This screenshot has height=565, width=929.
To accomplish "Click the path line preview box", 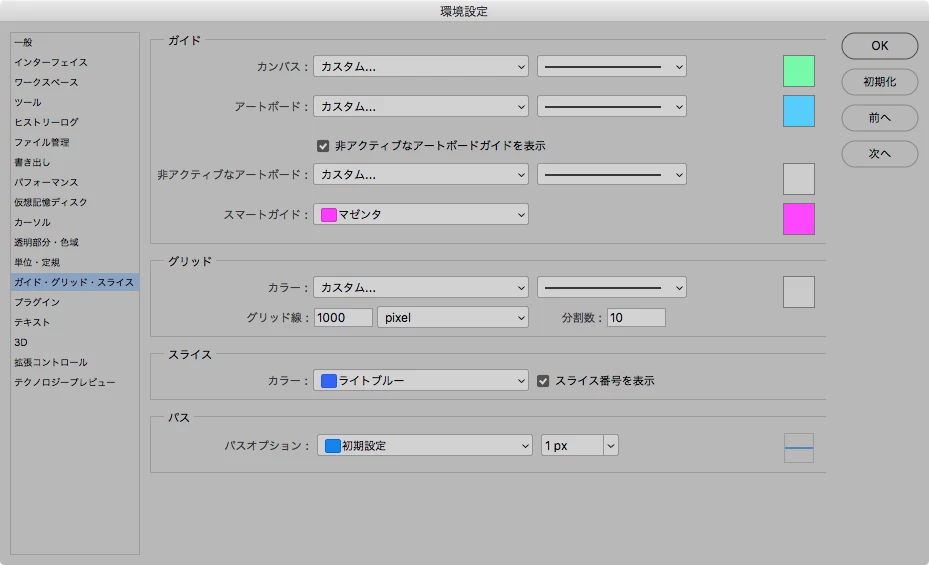I will (799, 448).
